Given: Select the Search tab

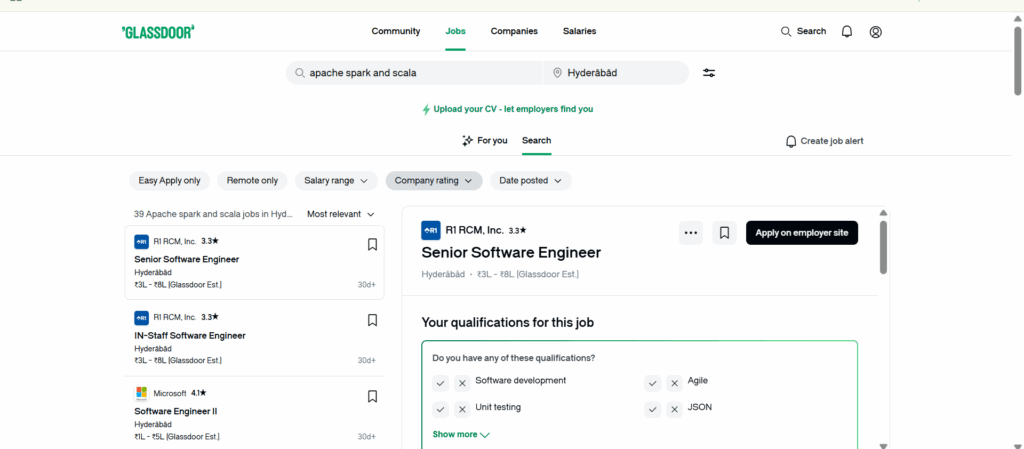Looking at the screenshot, I should pyautogui.click(x=536, y=140).
